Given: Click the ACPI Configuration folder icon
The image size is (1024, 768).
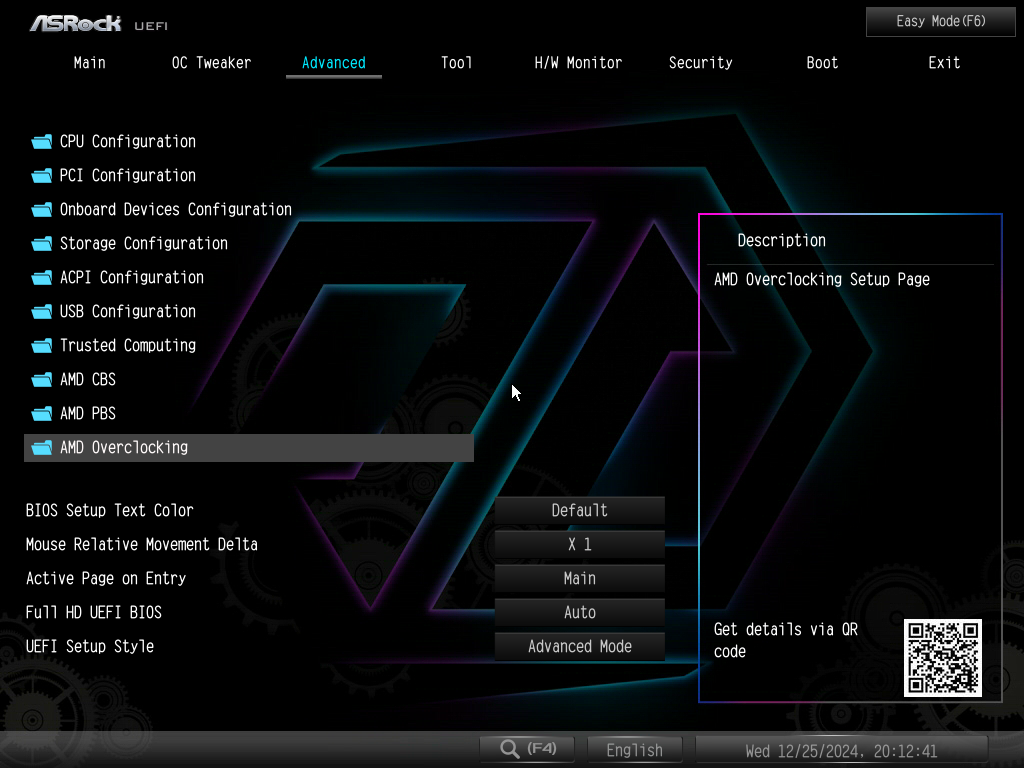Looking at the screenshot, I should coord(42,278).
